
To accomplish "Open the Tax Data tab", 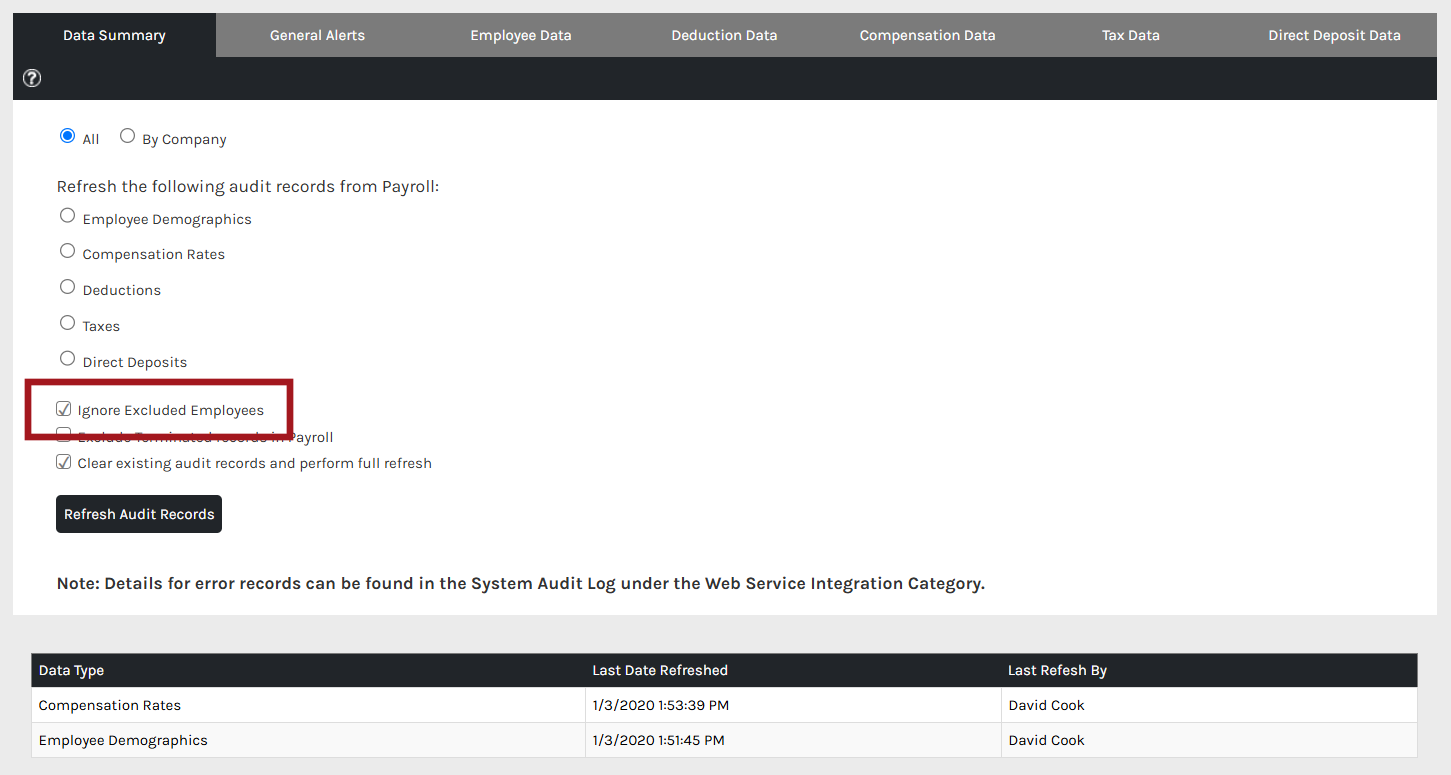I will 1131,35.
